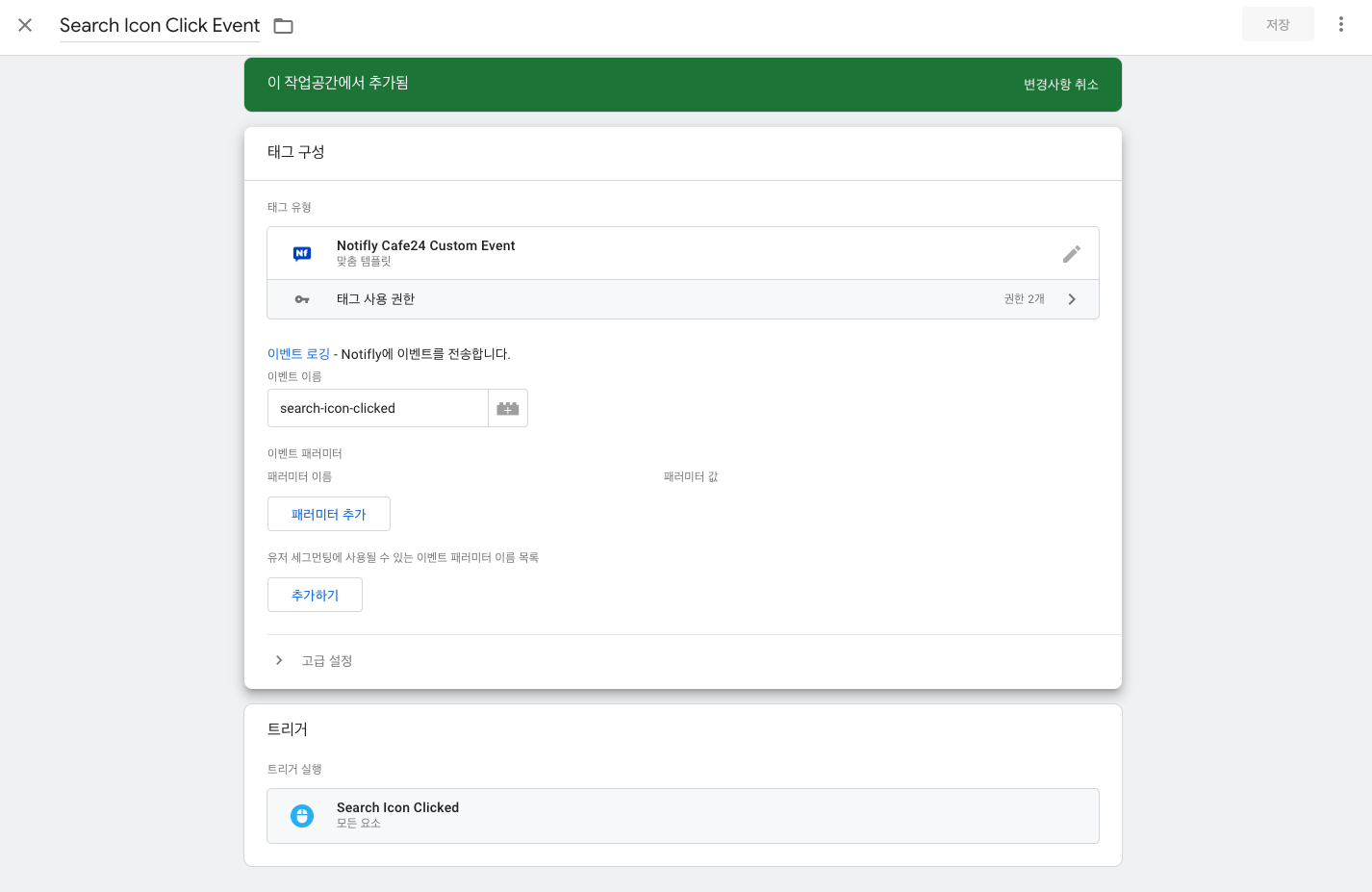Open the variable picker beside the event name field

tap(507, 408)
